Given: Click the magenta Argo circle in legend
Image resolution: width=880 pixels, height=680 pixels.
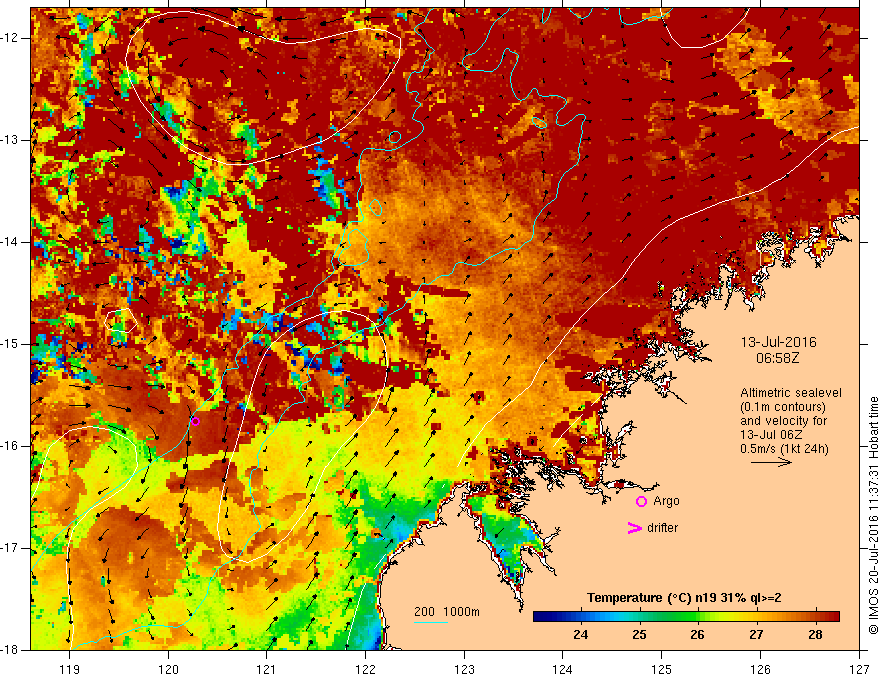Looking at the screenshot, I should coord(641,502).
